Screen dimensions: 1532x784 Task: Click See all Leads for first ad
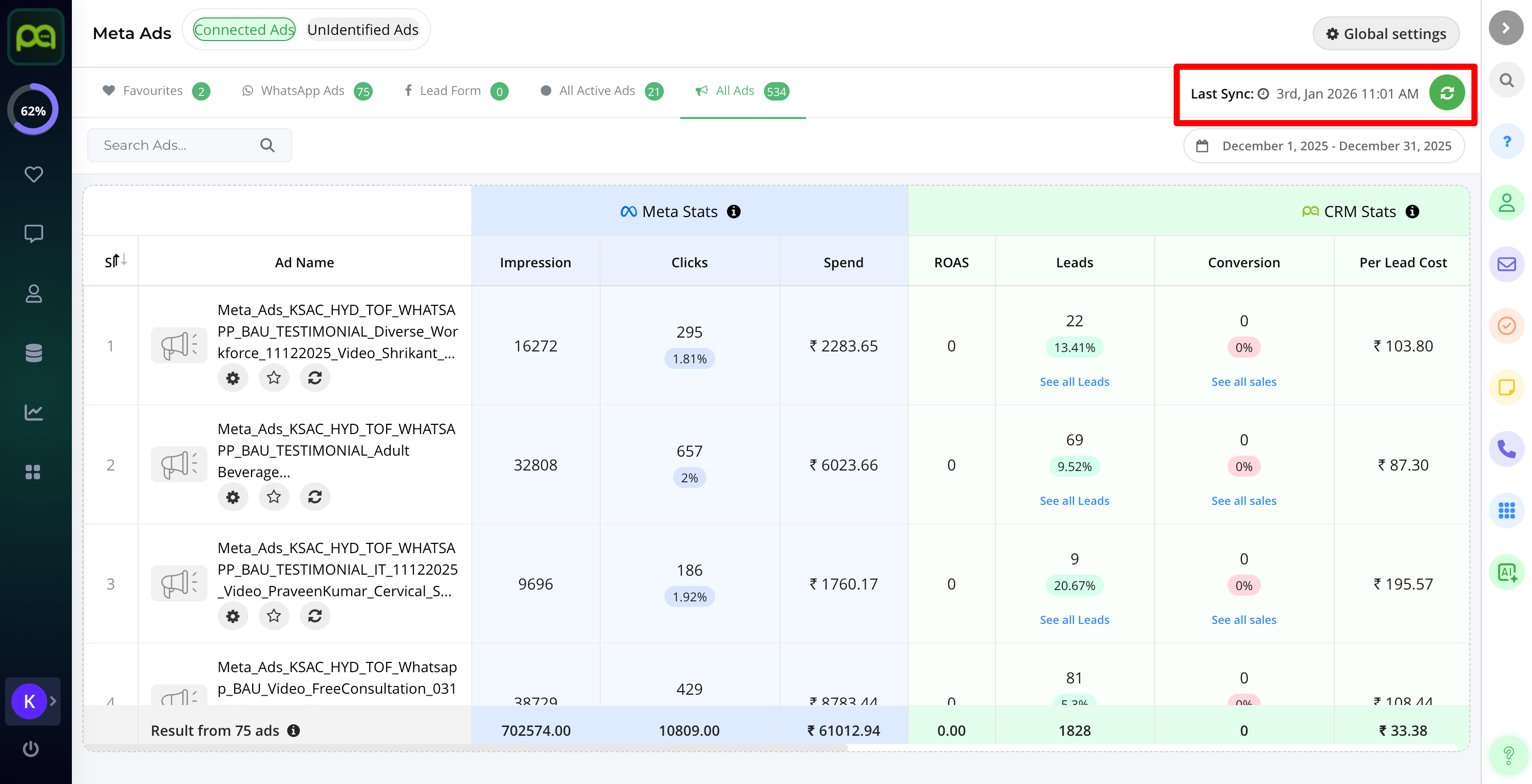pyautogui.click(x=1074, y=382)
